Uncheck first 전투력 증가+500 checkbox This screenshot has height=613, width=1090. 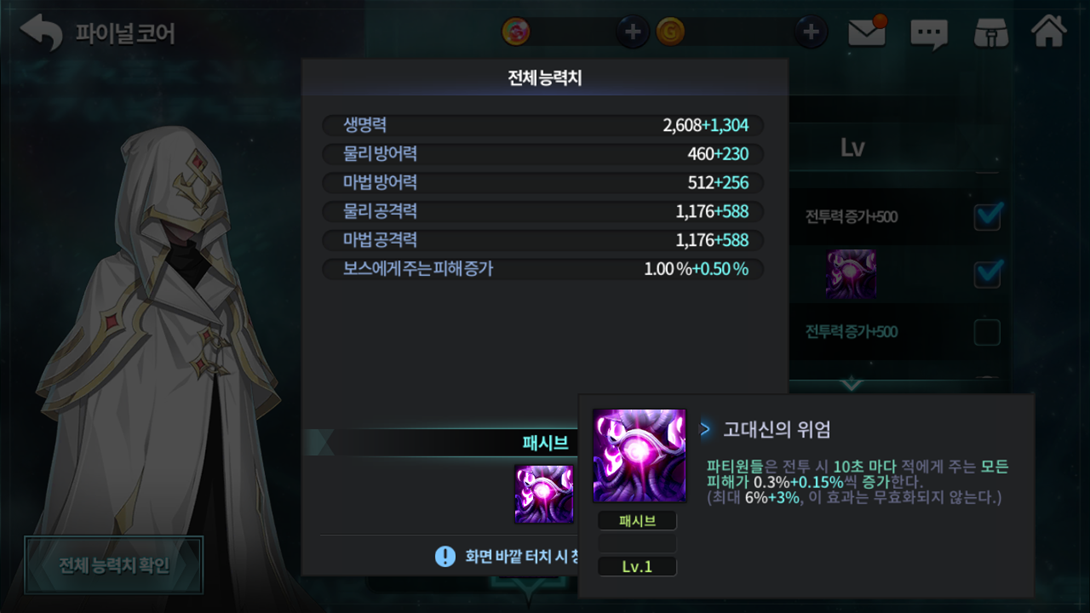click(x=987, y=216)
